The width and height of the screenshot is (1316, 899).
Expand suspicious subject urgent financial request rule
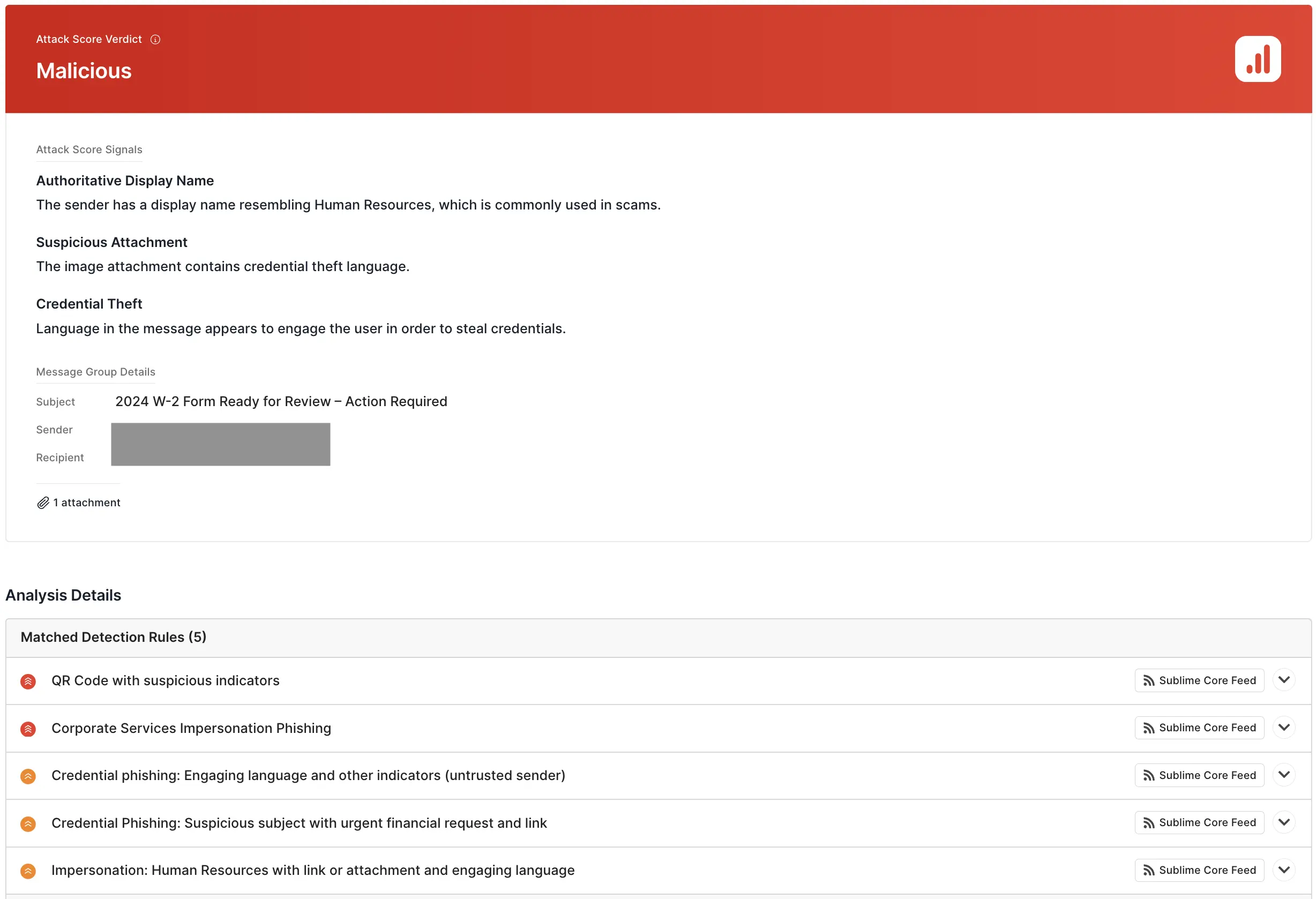click(x=1283, y=822)
